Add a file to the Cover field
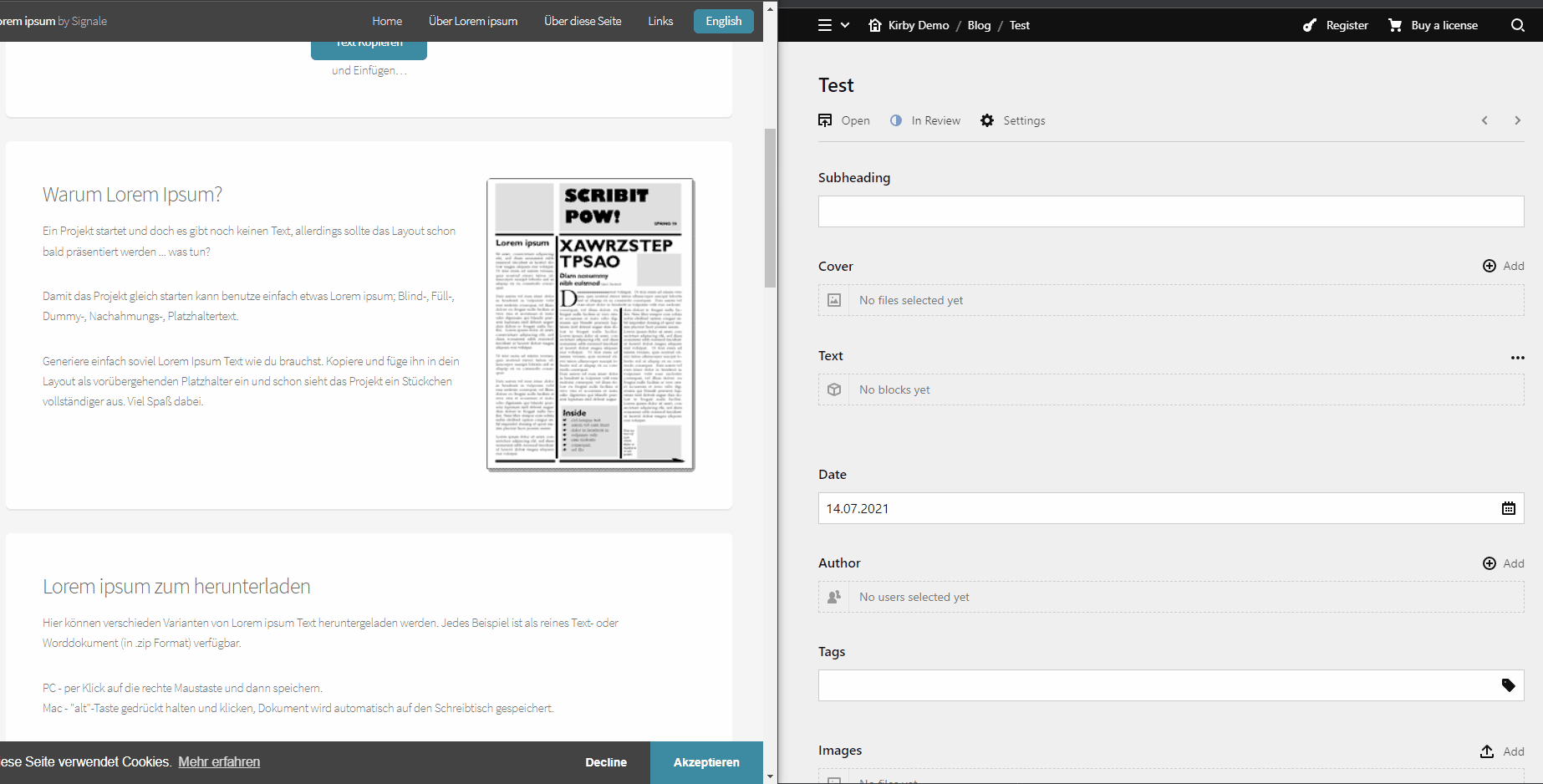The width and height of the screenshot is (1543, 784). coord(1504,266)
